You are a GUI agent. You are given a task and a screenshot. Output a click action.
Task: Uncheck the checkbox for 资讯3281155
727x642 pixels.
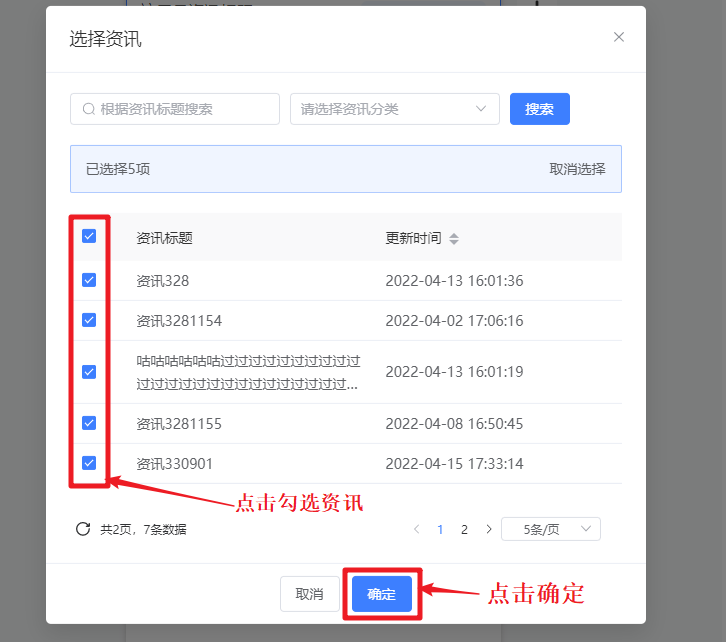click(x=89, y=423)
